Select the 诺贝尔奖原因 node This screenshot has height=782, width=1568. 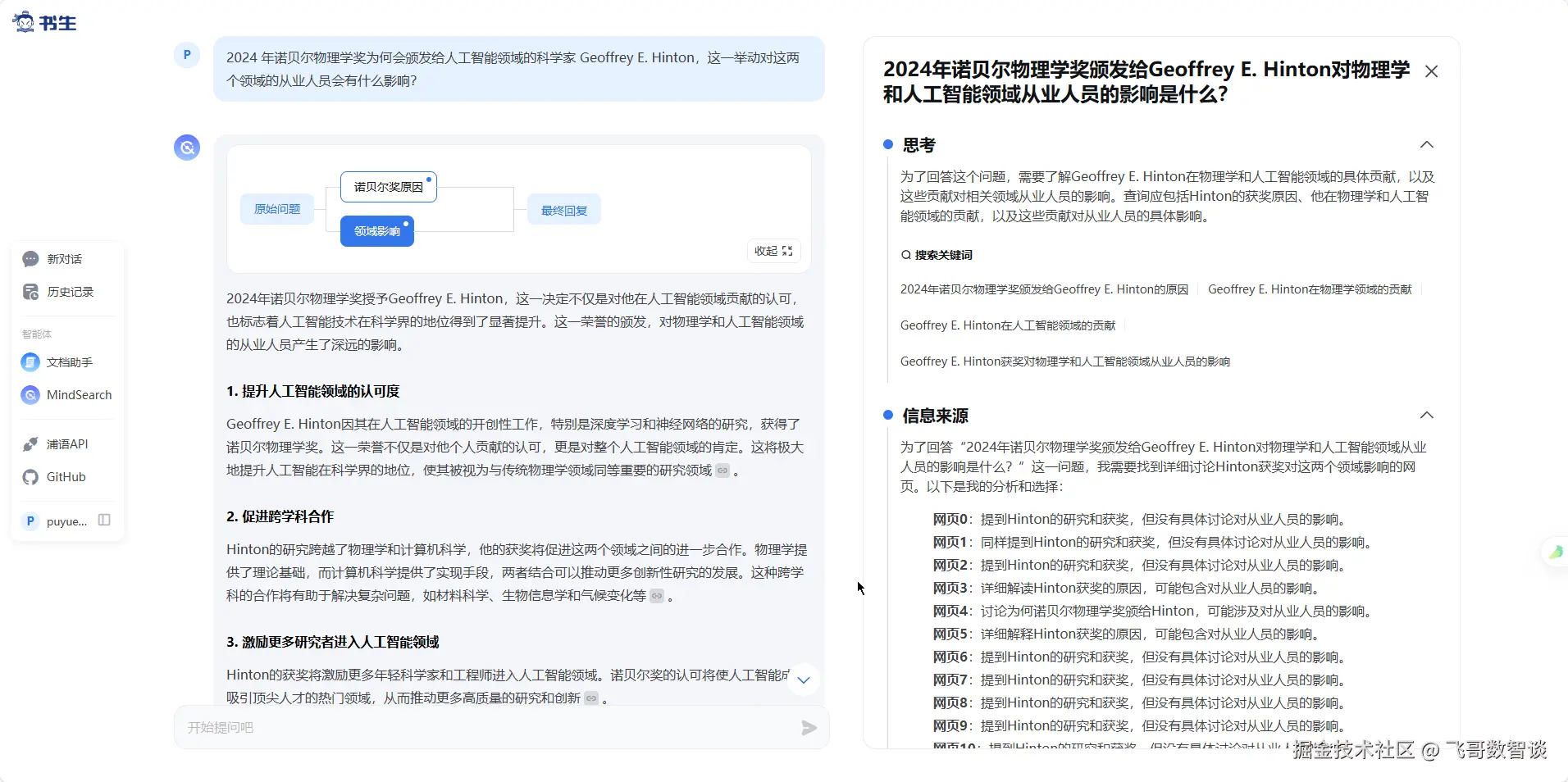pyautogui.click(x=389, y=187)
